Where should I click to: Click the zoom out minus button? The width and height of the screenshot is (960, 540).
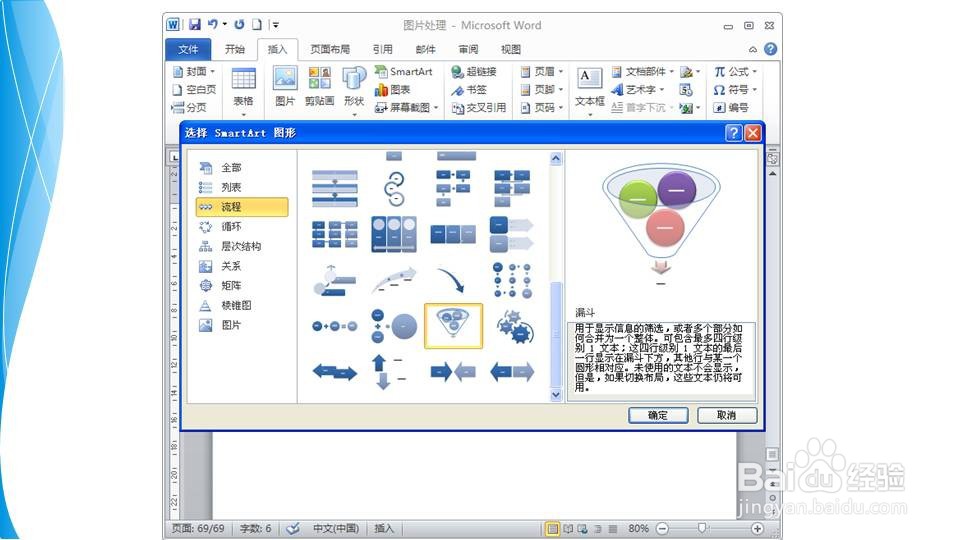click(662, 528)
